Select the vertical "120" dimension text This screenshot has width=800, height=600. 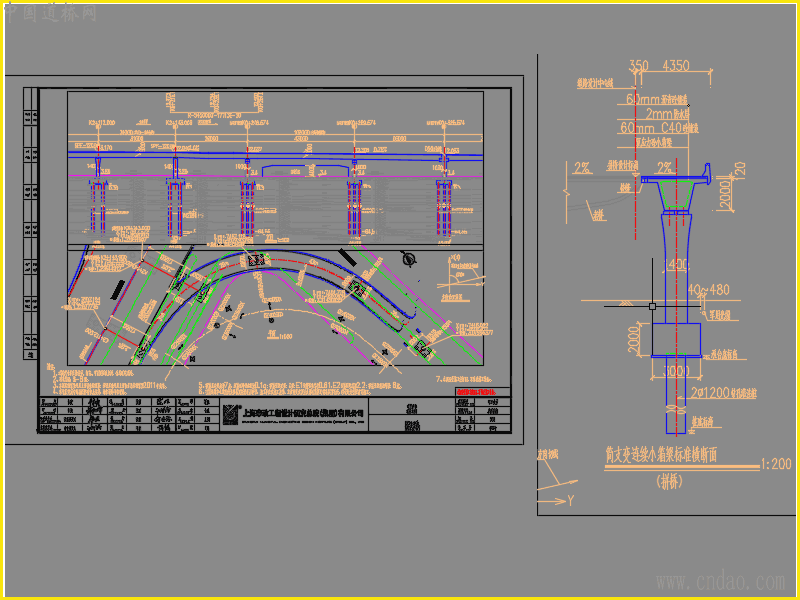pyautogui.click(x=741, y=169)
